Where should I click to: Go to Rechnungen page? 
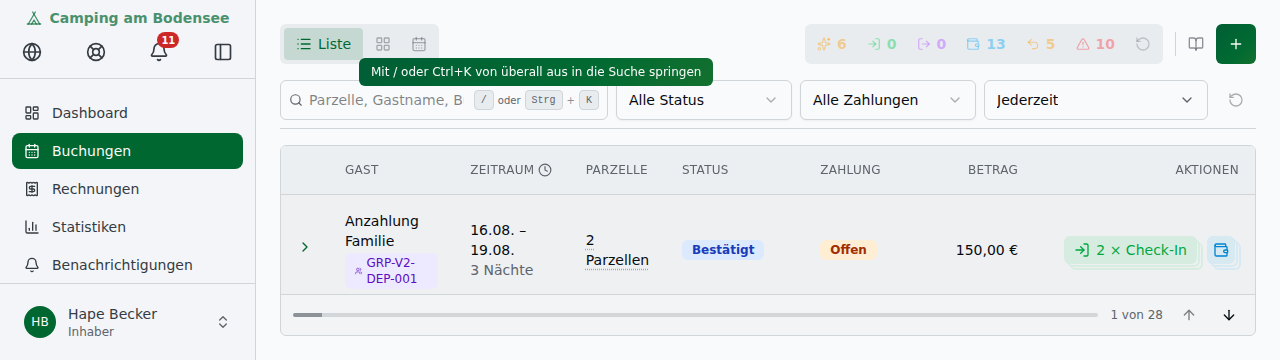pyautogui.click(x=127, y=189)
